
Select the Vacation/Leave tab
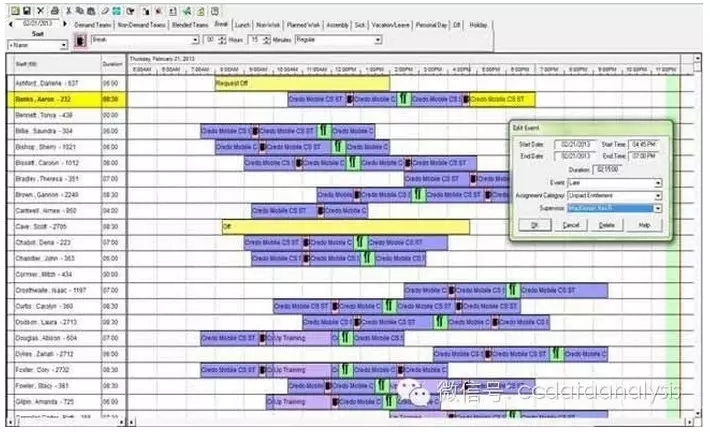coord(390,25)
